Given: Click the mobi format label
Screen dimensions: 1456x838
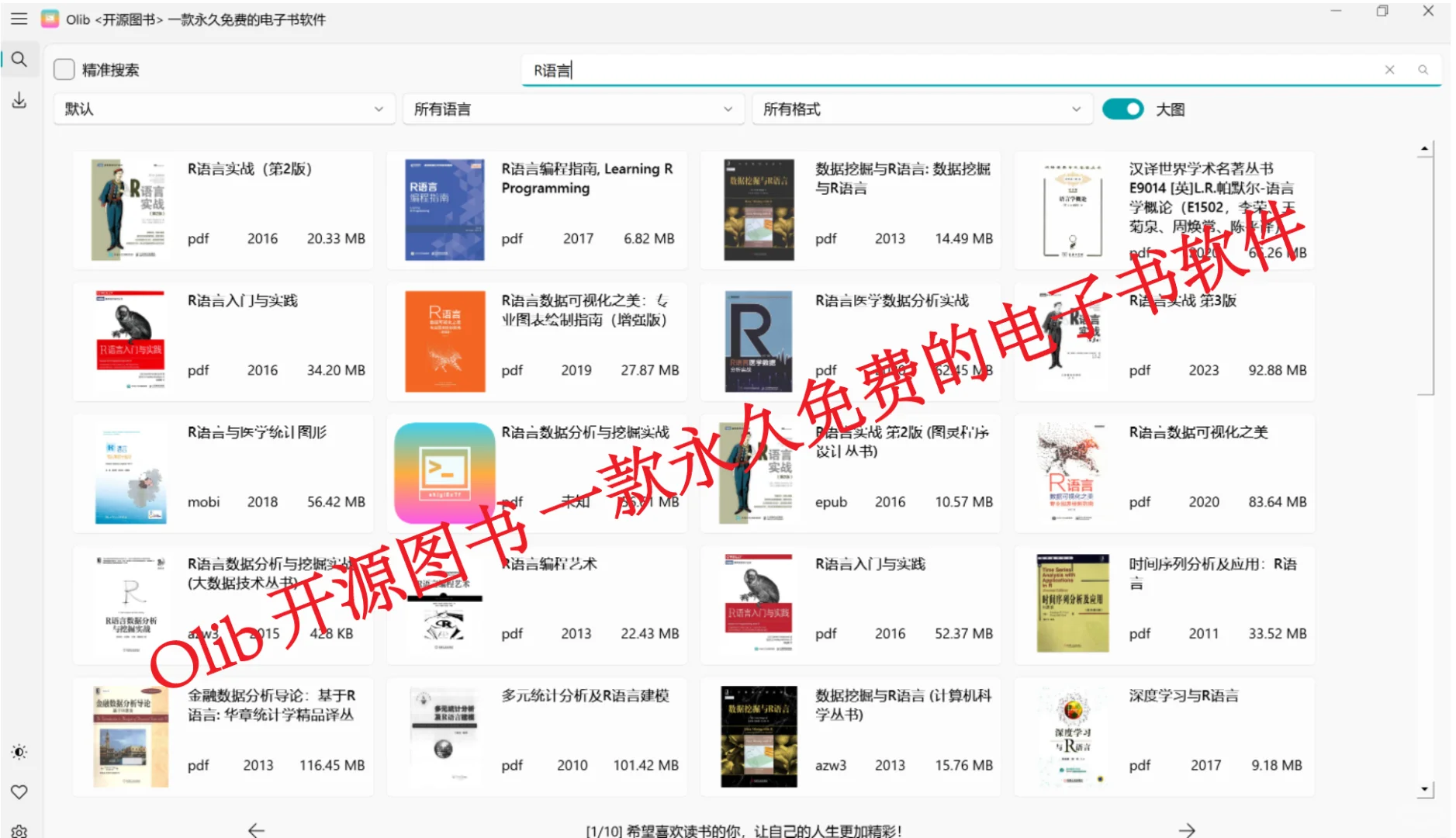Looking at the screenshot, I should 204,503.
